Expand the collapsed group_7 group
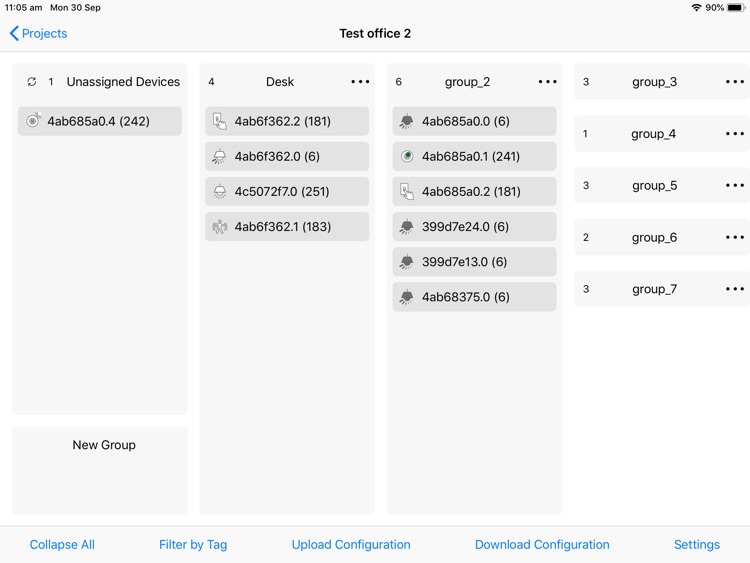The height and width of the screenshot is (563, 750). (662, 289)
